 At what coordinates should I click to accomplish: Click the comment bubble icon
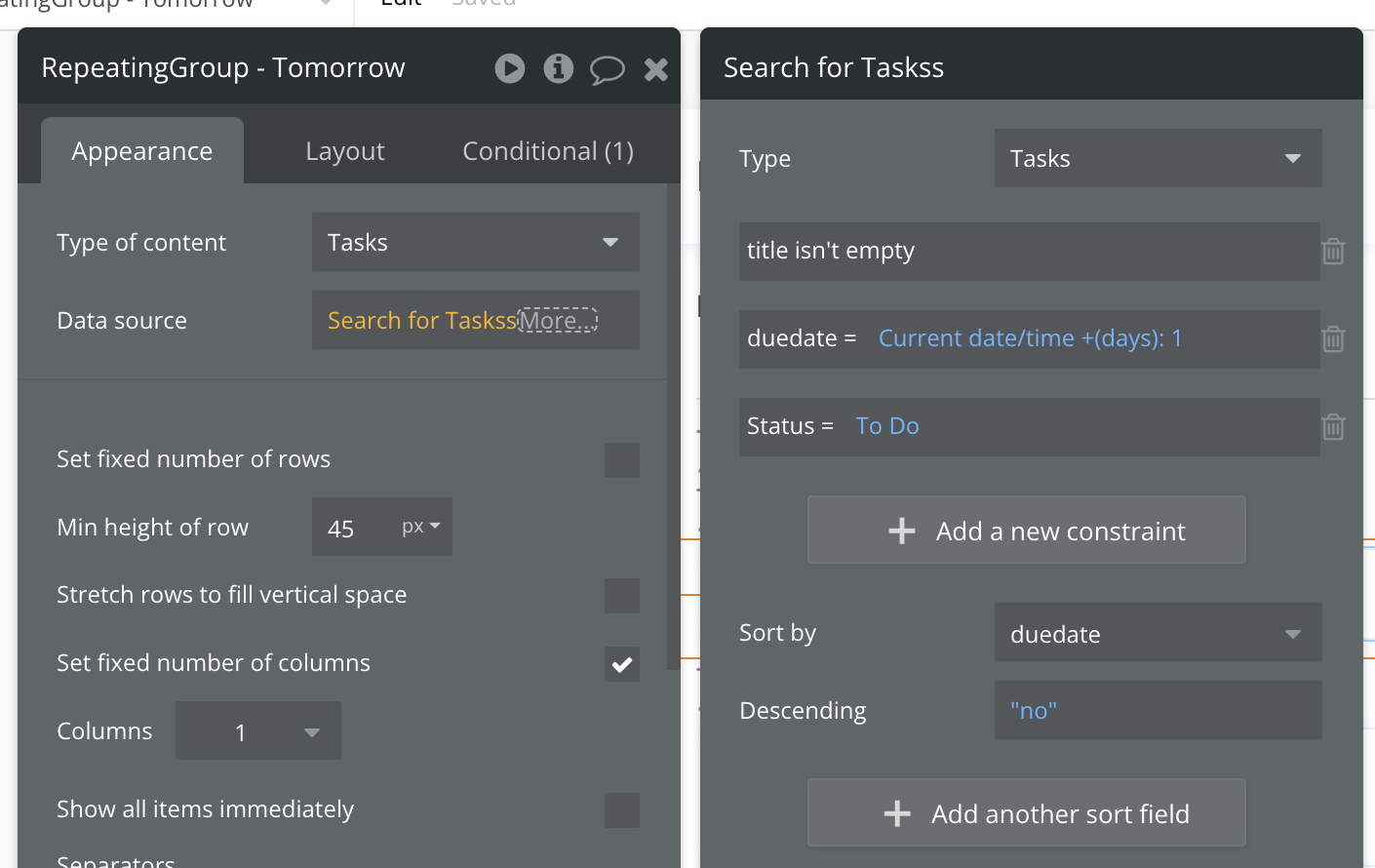pos(607,69)
